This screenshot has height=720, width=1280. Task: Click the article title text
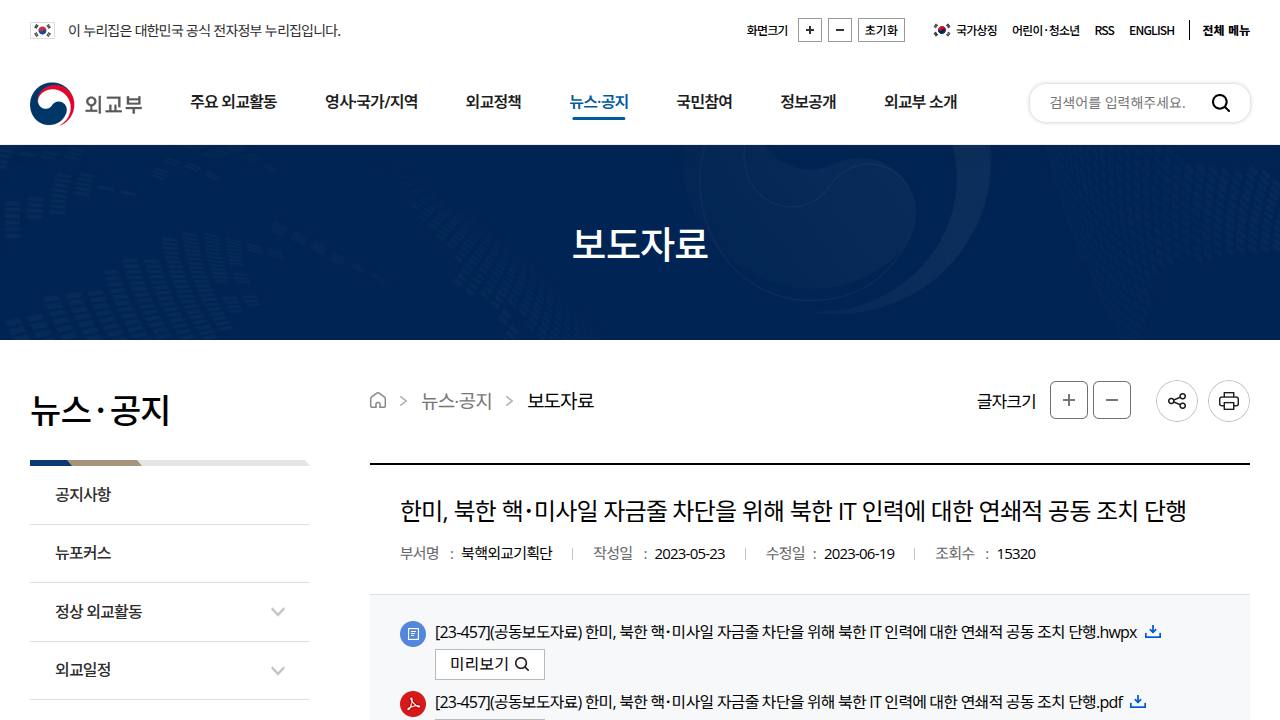pyautogui.click(x=793, y=511)
